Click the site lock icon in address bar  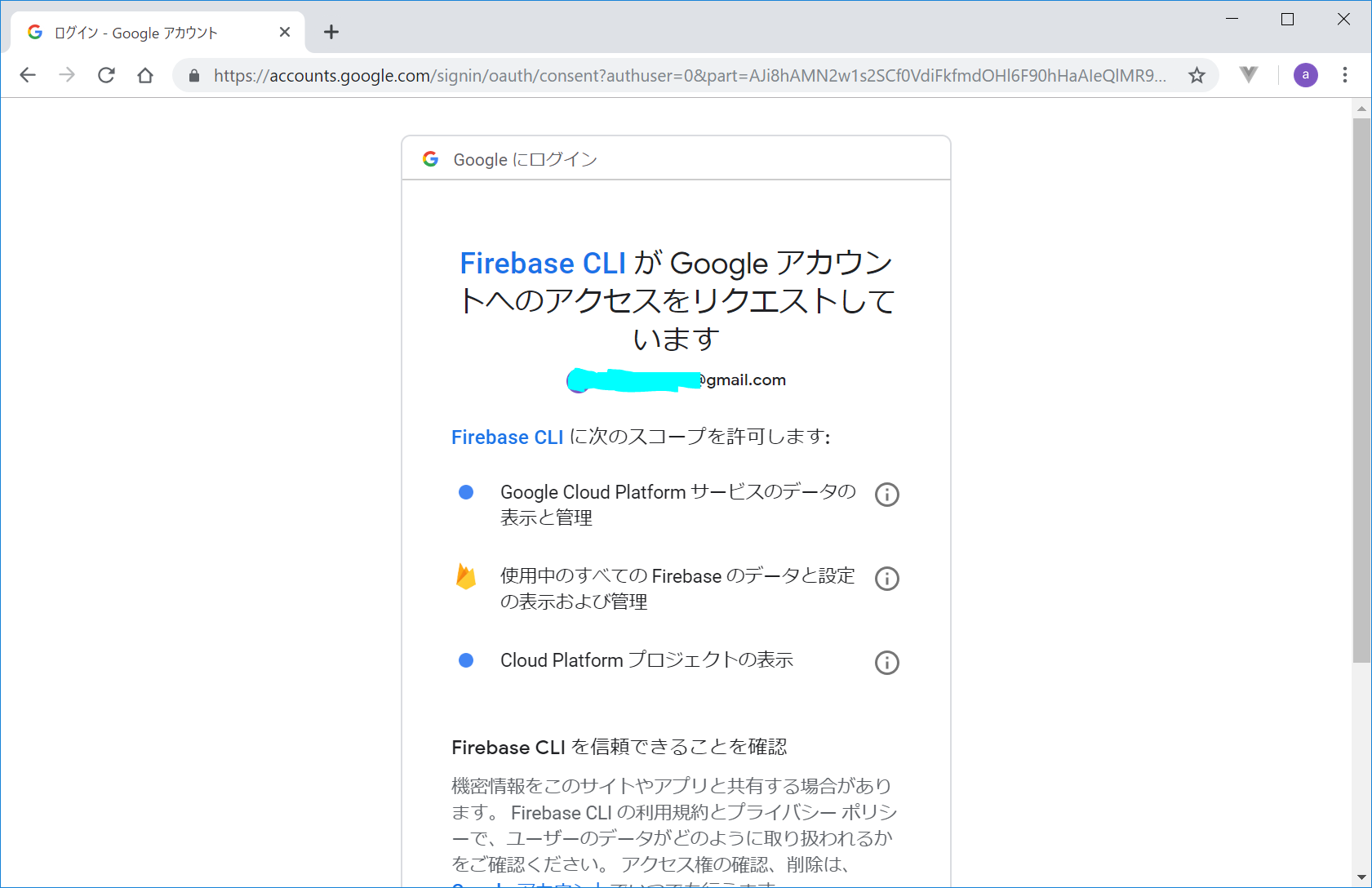point(194,75)
